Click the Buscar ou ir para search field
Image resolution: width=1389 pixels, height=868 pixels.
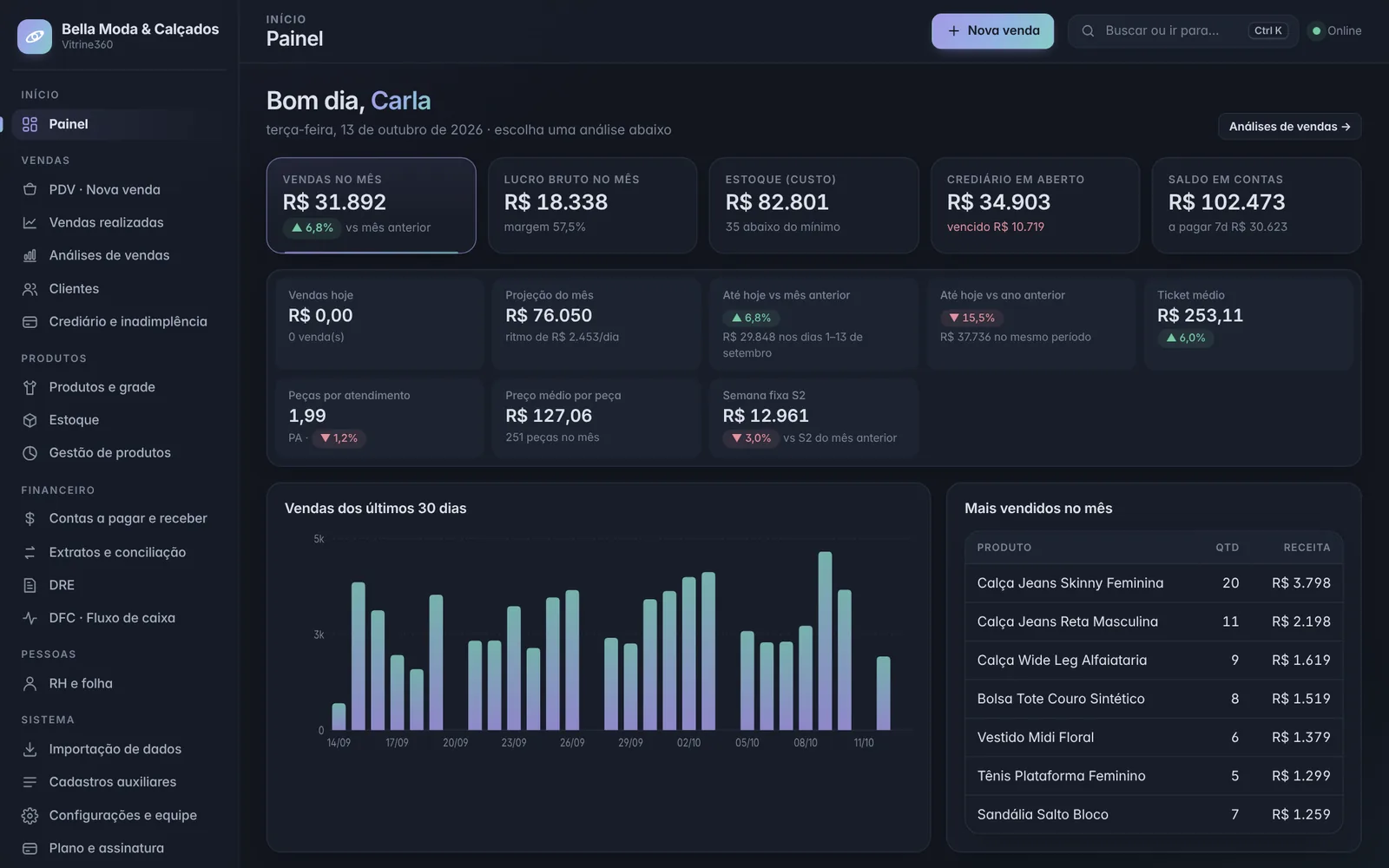1182,30
